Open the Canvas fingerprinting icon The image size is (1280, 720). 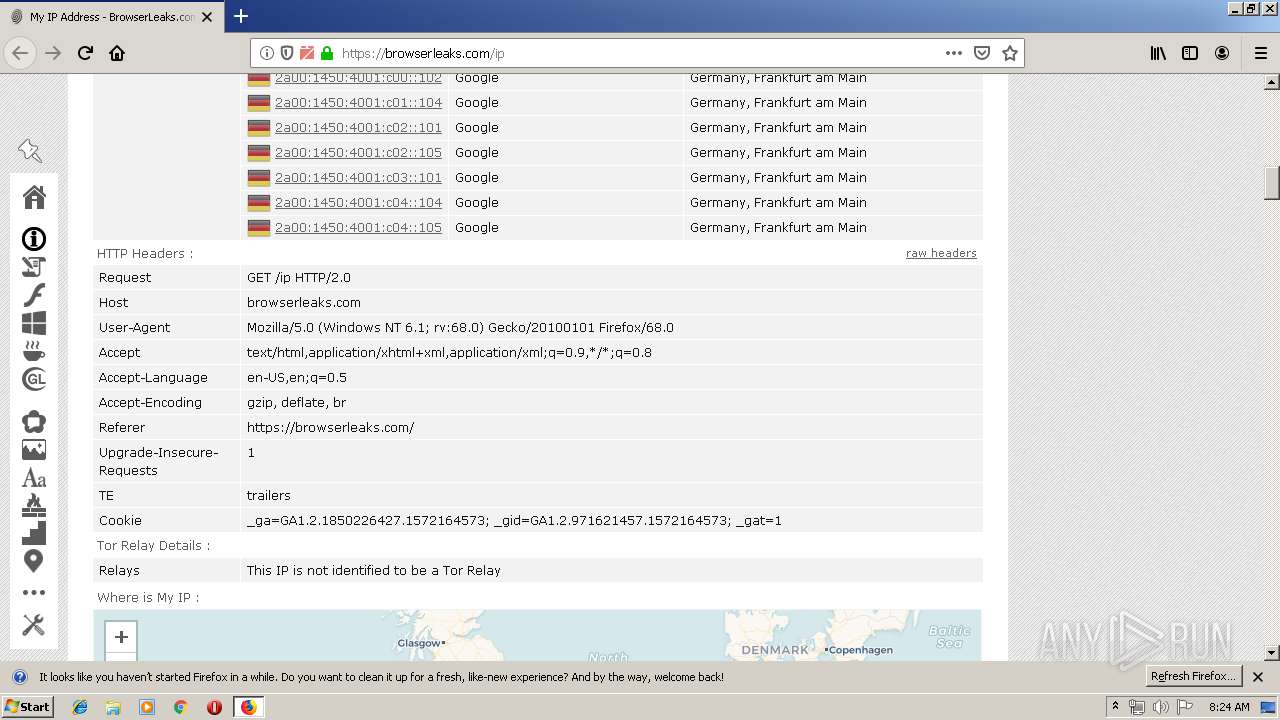click(34, 422)
